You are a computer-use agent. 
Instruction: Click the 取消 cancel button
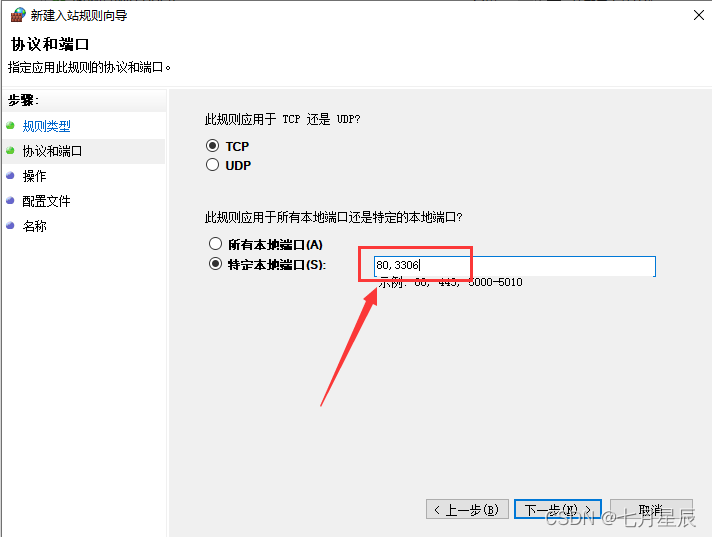pyautogui.click(x=651, y=509)
